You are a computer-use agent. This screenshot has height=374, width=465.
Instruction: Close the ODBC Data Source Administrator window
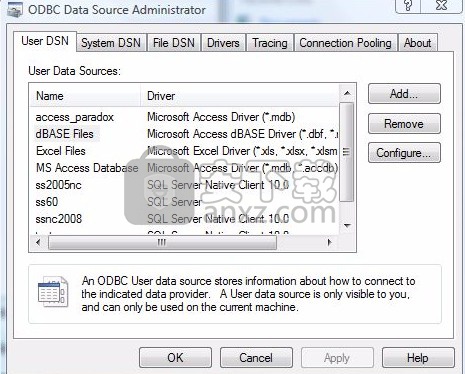click(x=441, y=6)
